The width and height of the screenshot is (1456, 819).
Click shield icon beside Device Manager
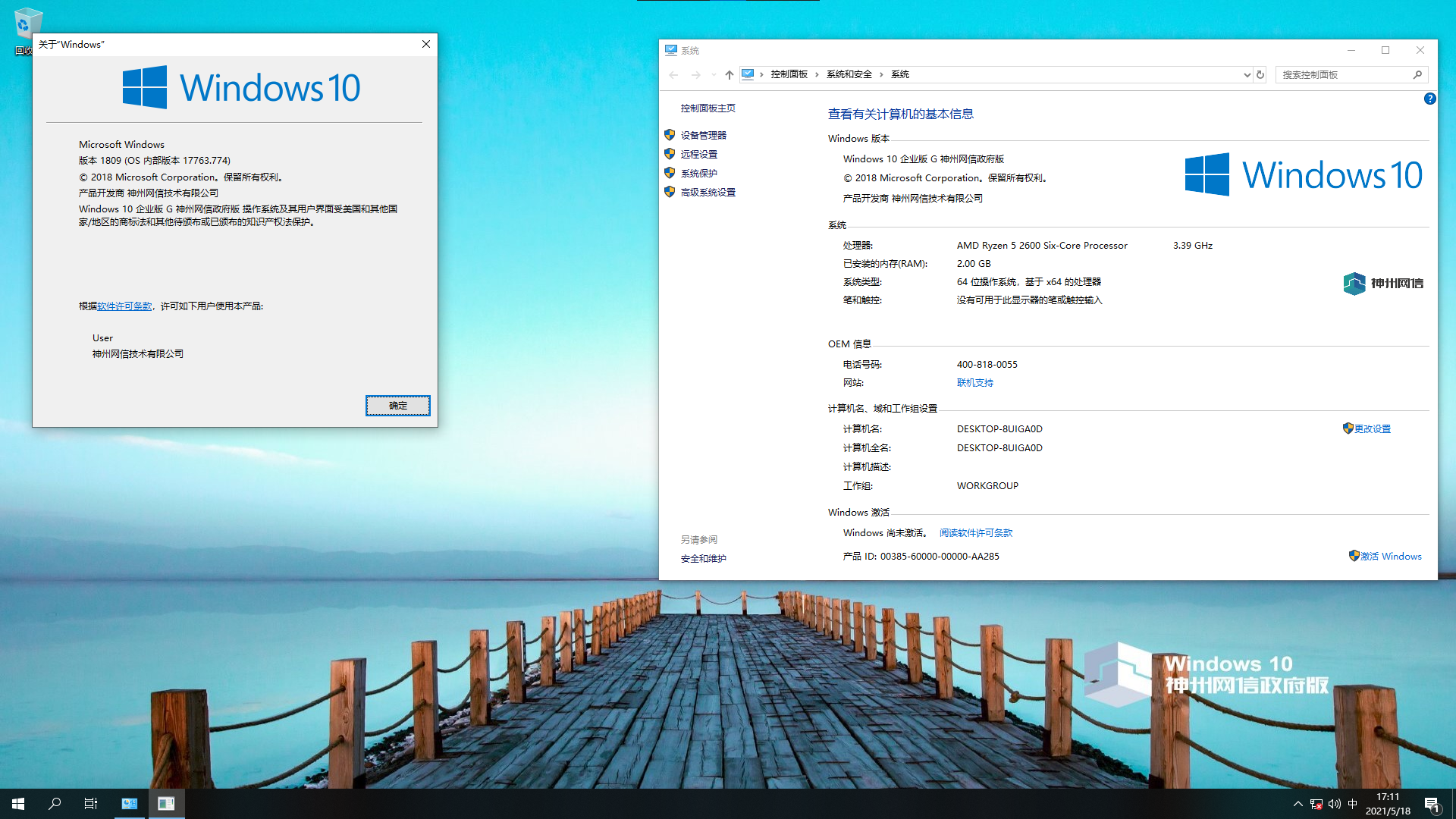(670, 135)
